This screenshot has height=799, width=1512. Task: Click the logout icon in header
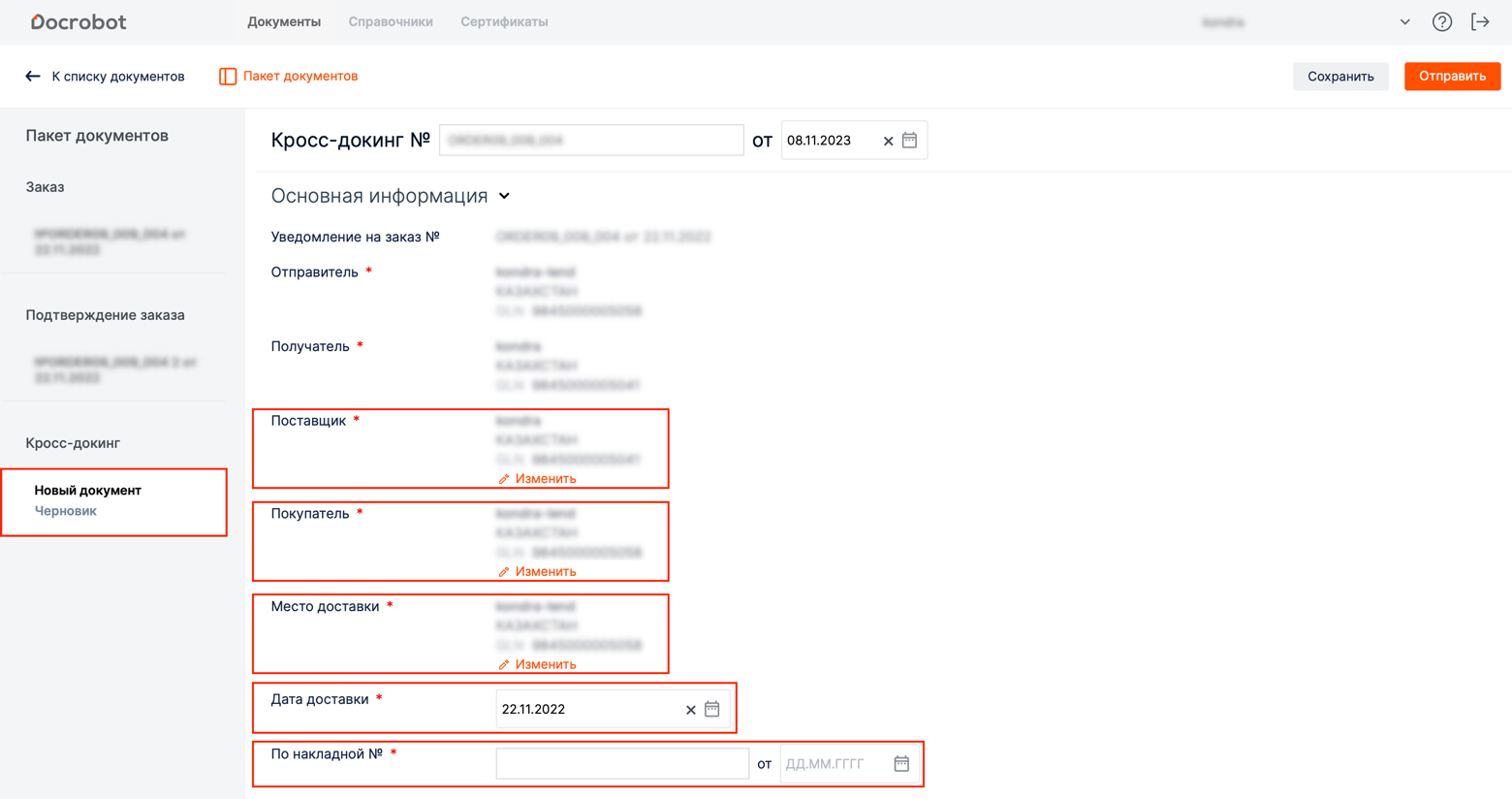[x=1480, y=22]
